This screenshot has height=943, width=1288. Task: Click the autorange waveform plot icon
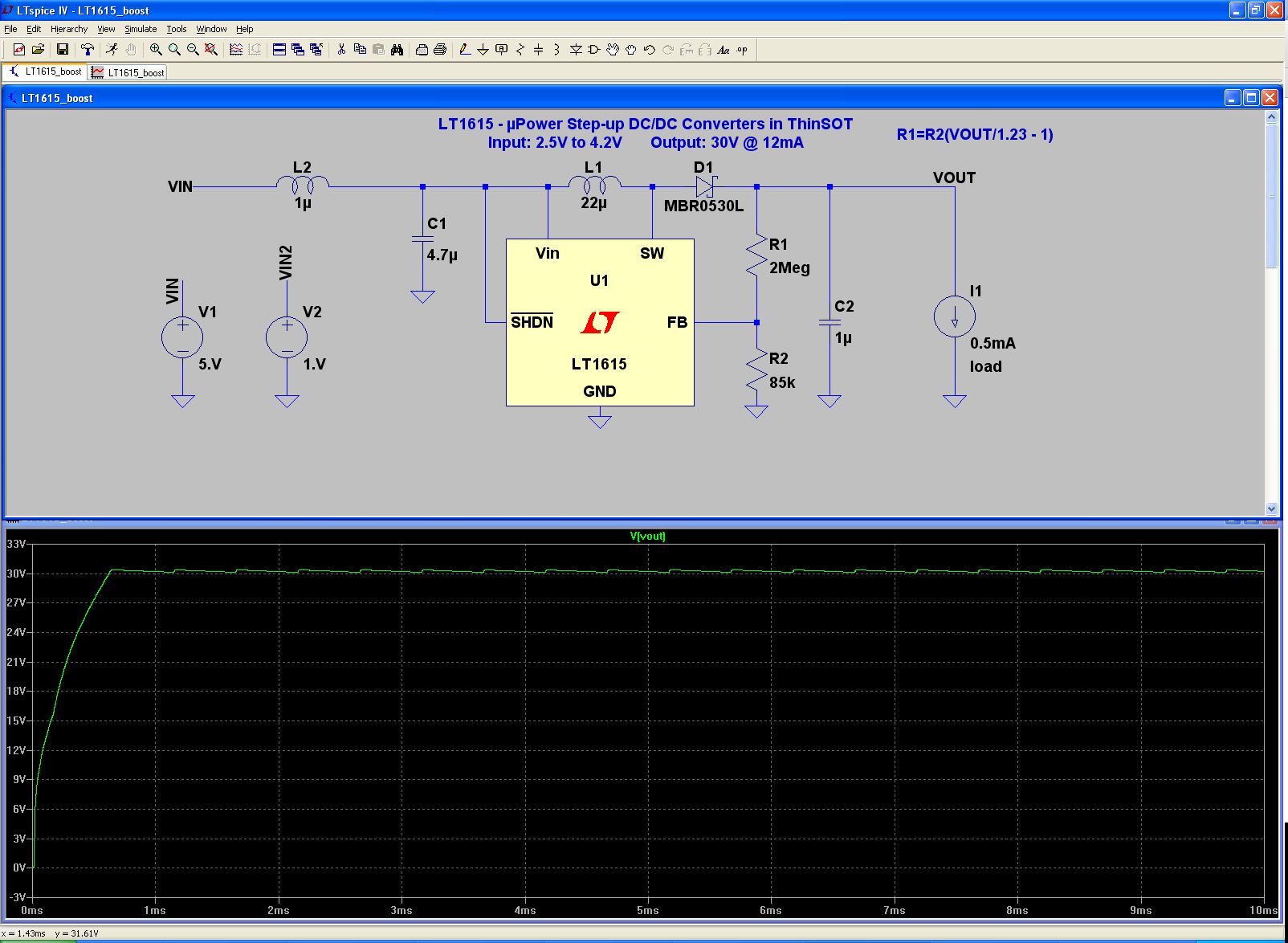point(236,50)
